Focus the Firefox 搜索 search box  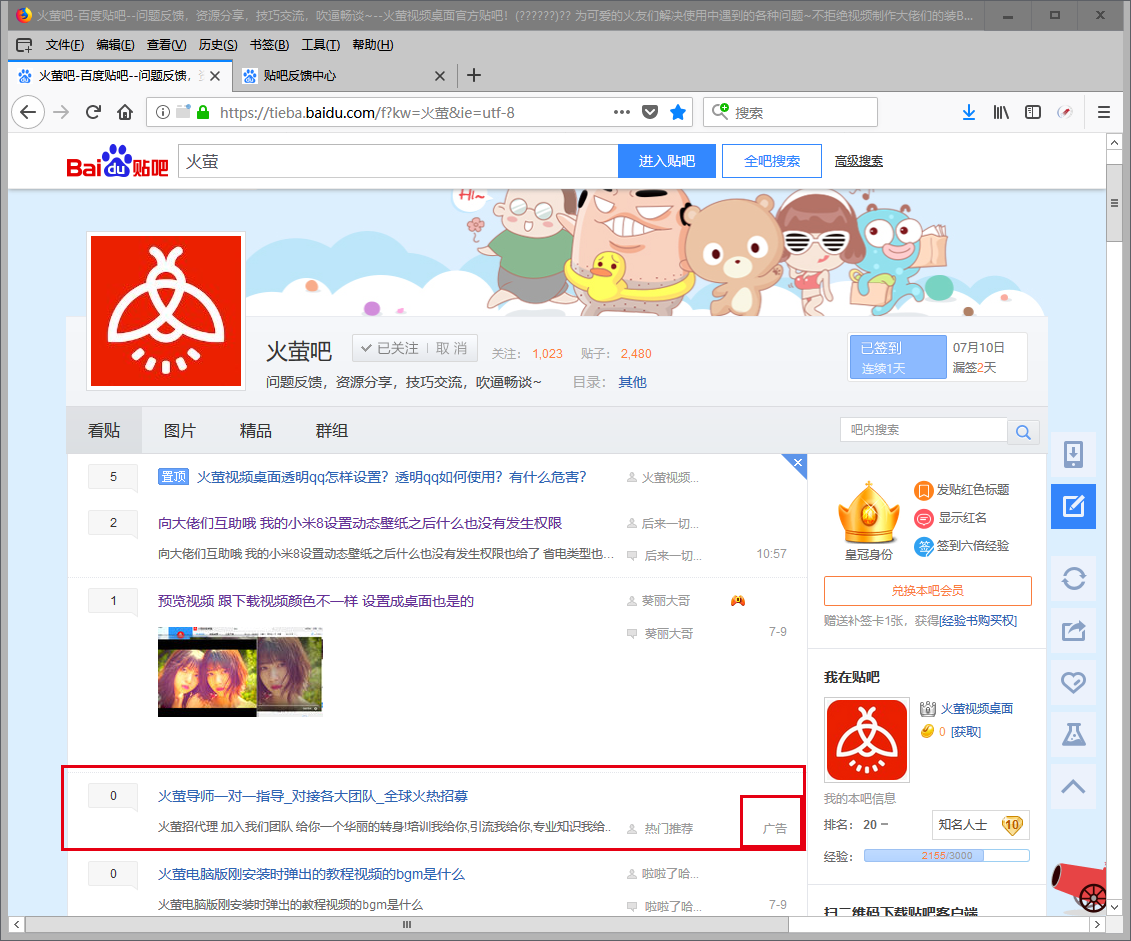click(x=791, y=112)
